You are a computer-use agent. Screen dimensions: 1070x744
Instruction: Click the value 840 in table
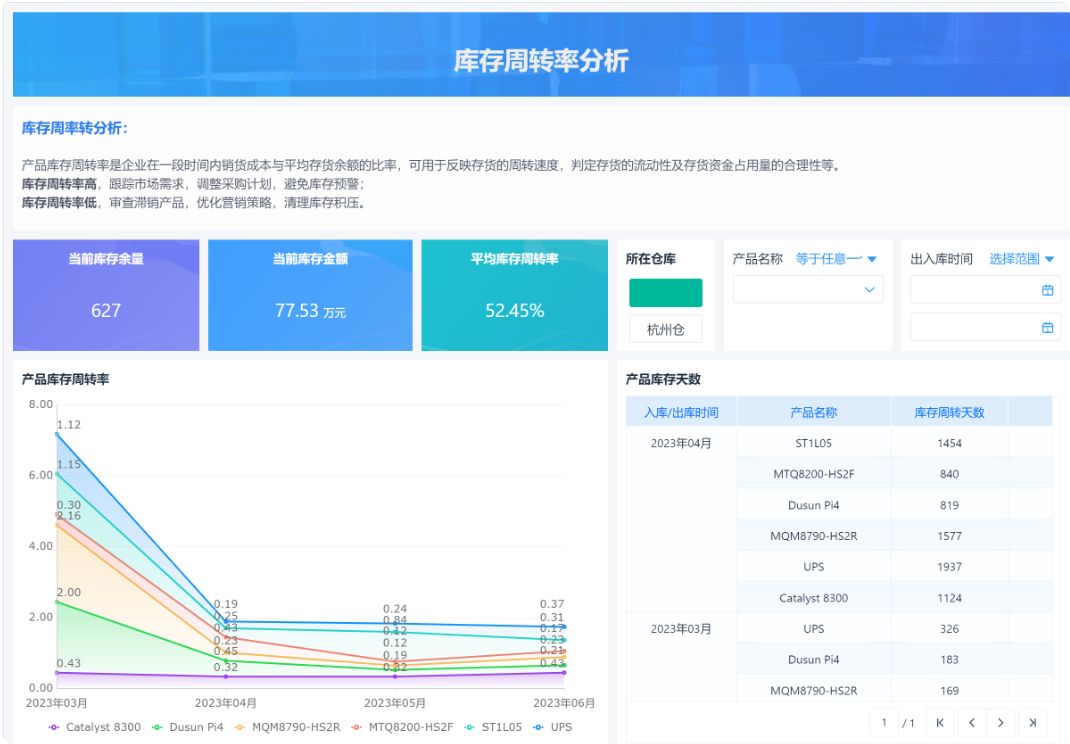(949, 474)
